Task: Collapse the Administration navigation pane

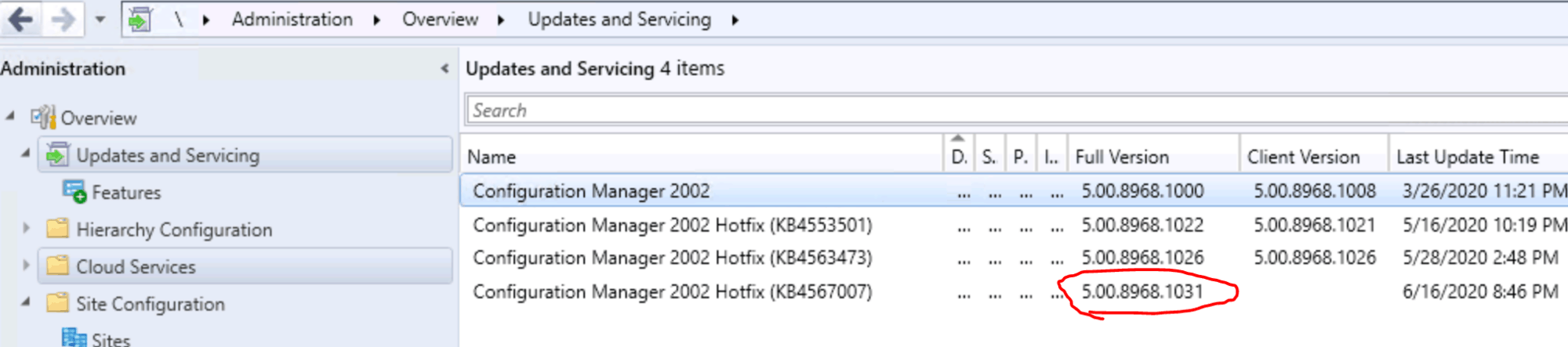Action: tap(445, 69)
